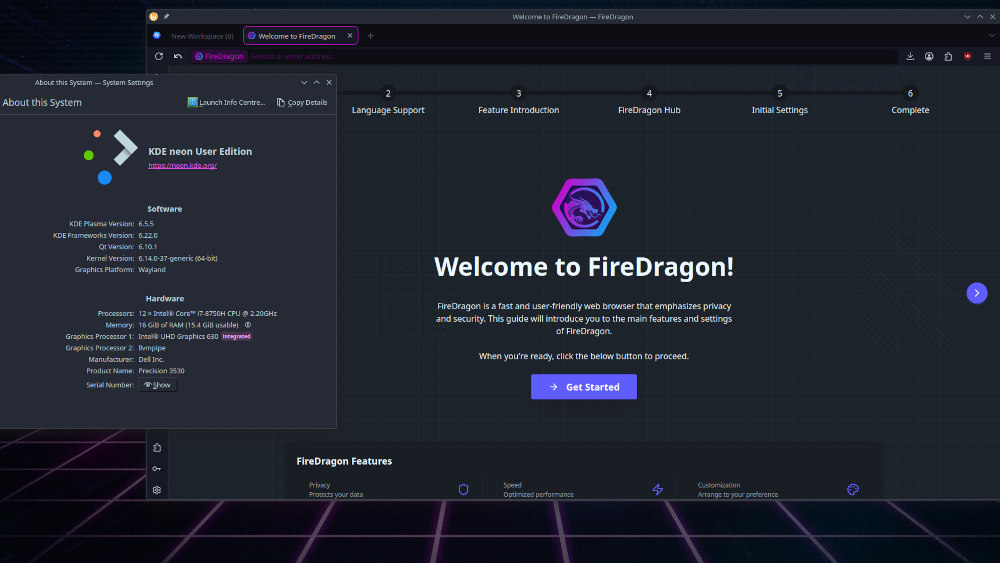This screenshot has height=563, width=1000.
Task: Click the Kernel Version value 6.14.0-37-generic
Action: pyautogui.click(x=178, y=258)
